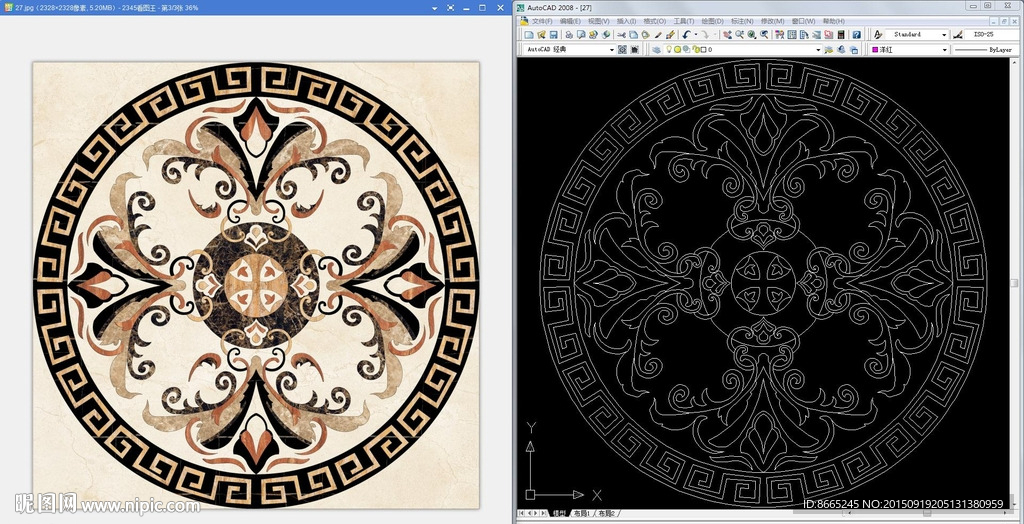Click the Undo arrow icon

pos(687,35)
